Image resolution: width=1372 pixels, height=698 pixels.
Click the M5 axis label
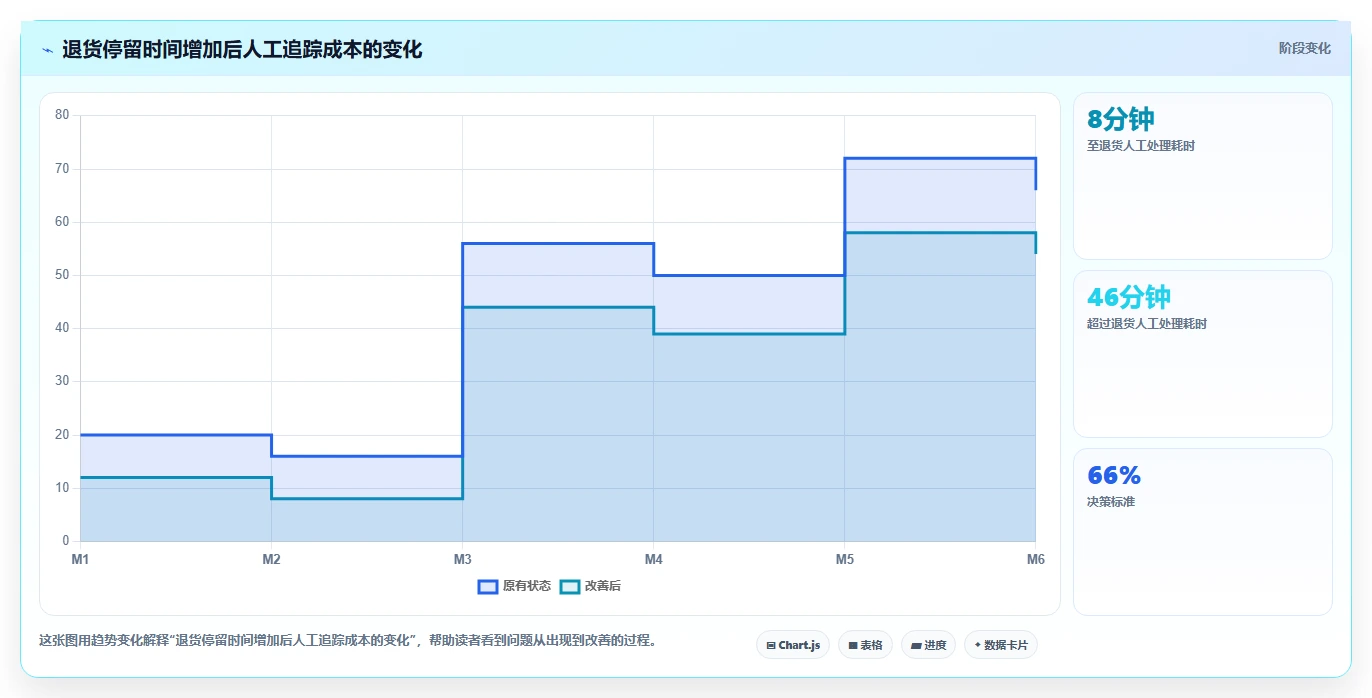tap(844, 559)
